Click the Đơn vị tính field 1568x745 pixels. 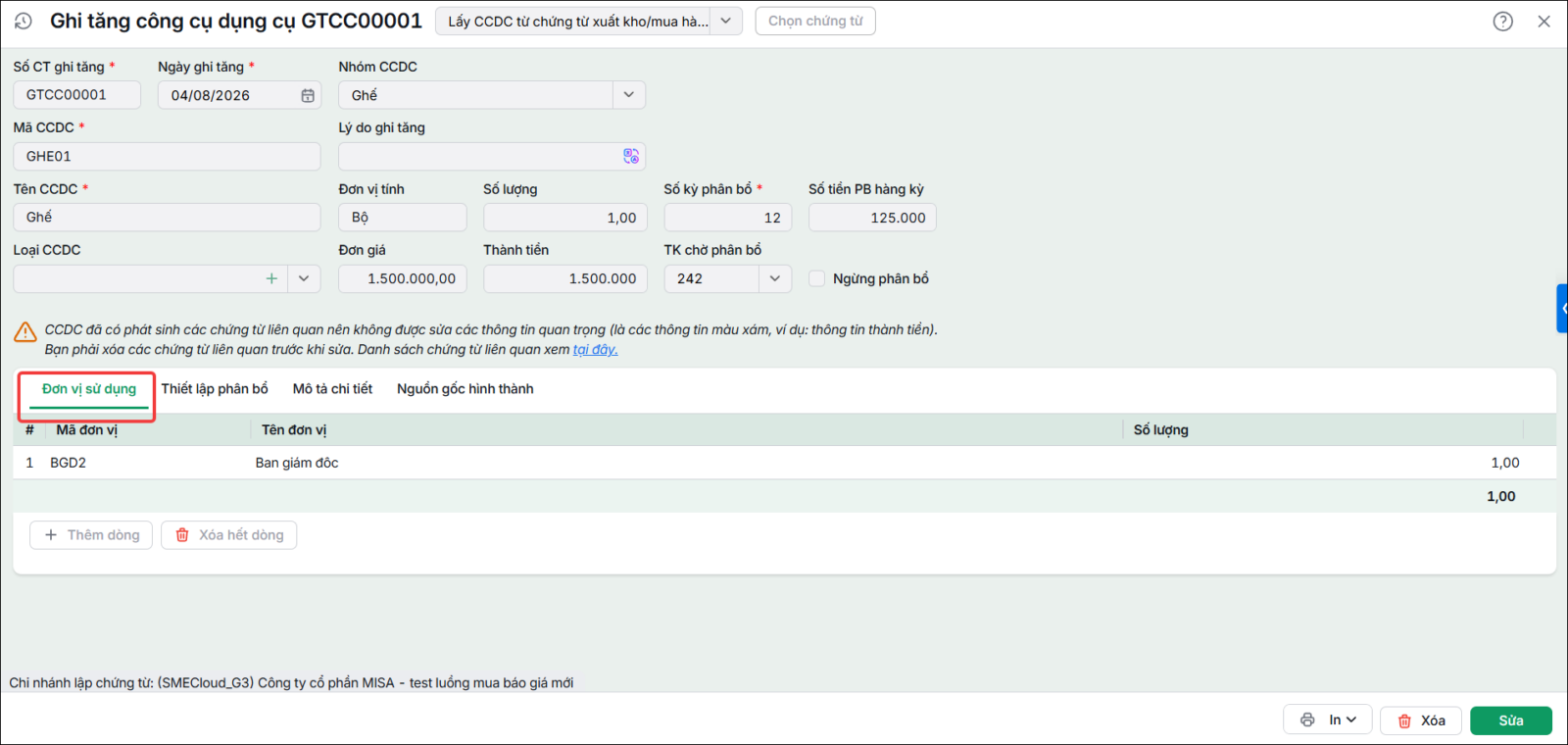(403, 218)
